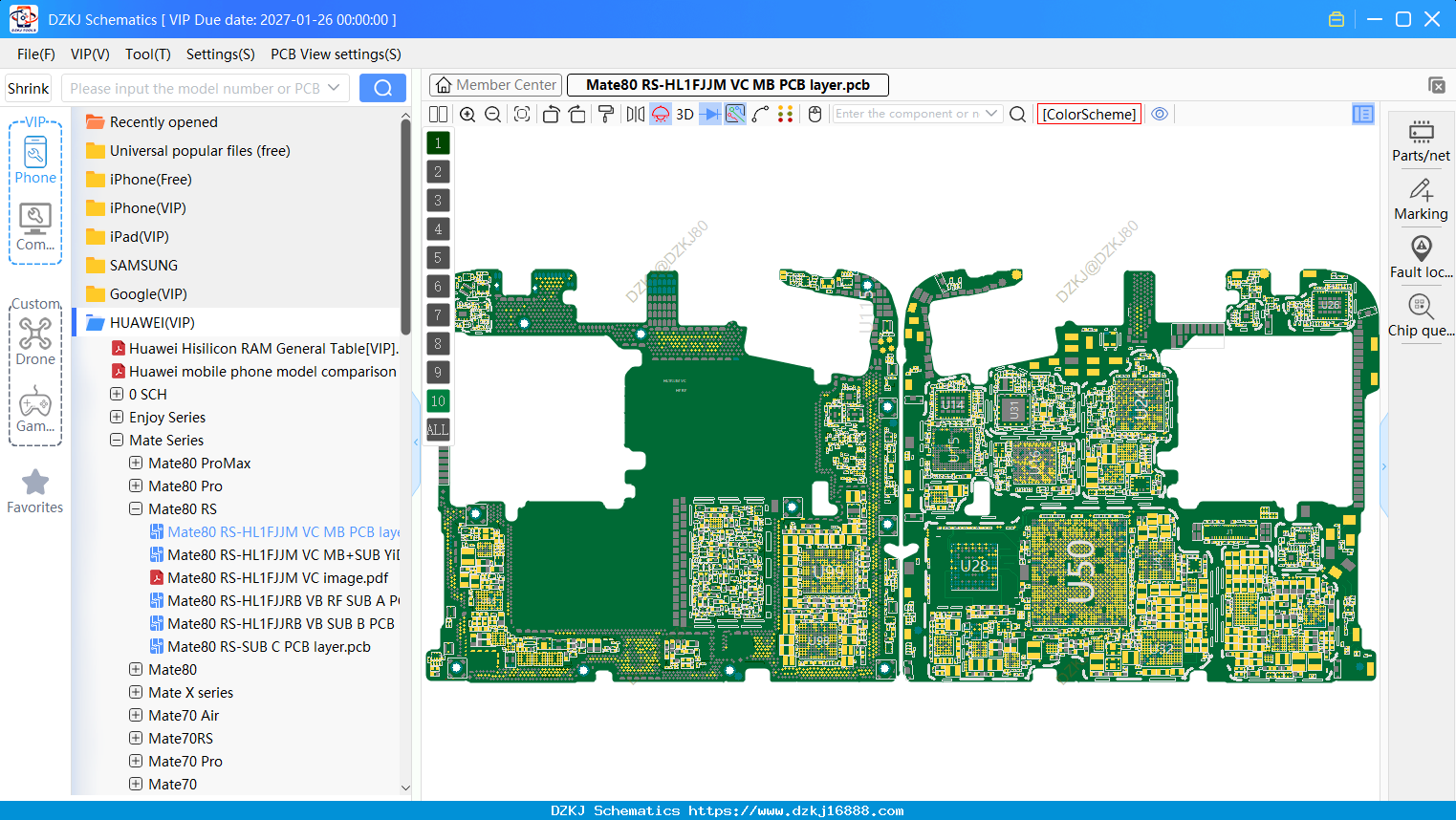
Task: Mirror flip the PCB view
Action: pyautogui.click(x=635, y=114)
